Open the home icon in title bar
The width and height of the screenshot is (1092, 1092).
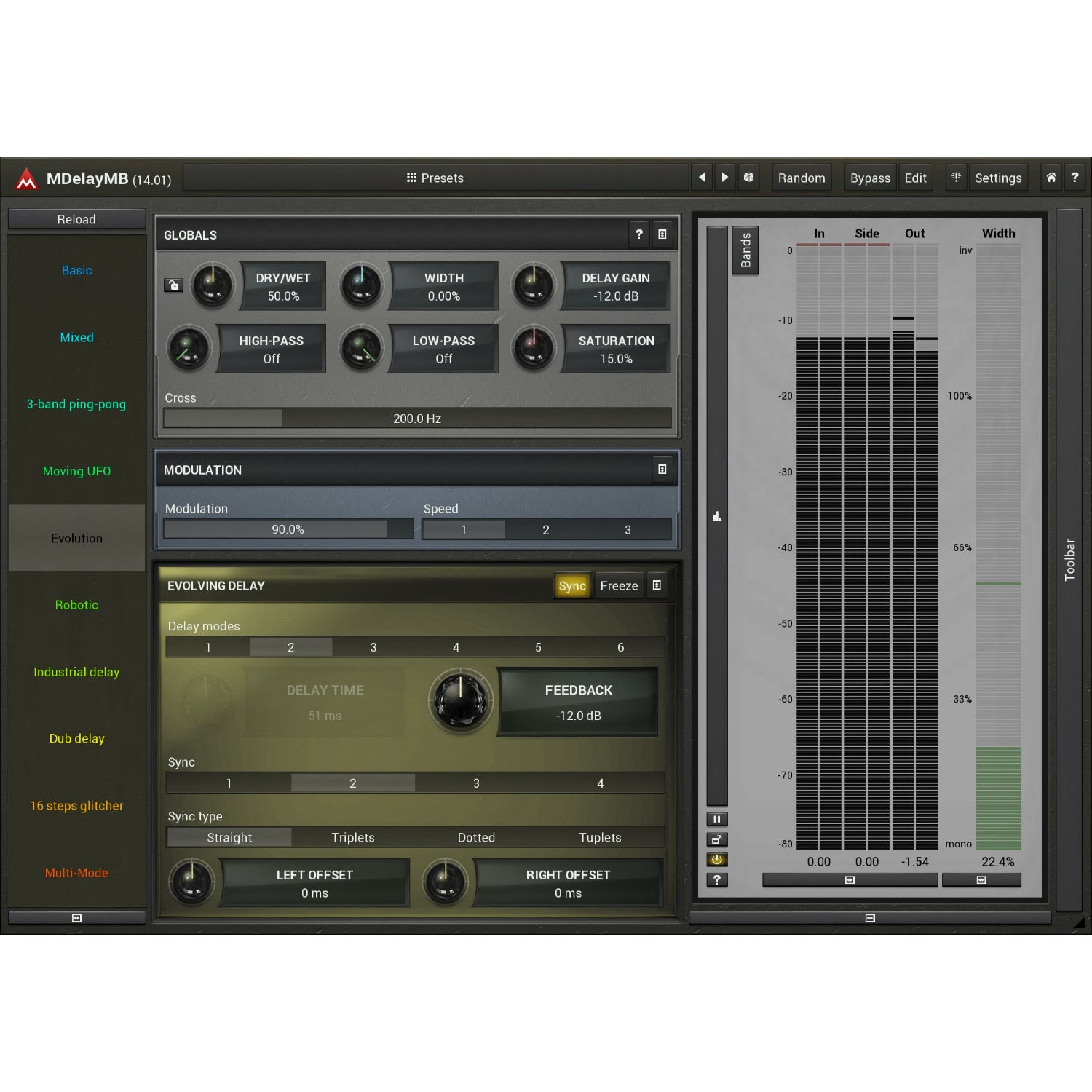pos(1051,177)
